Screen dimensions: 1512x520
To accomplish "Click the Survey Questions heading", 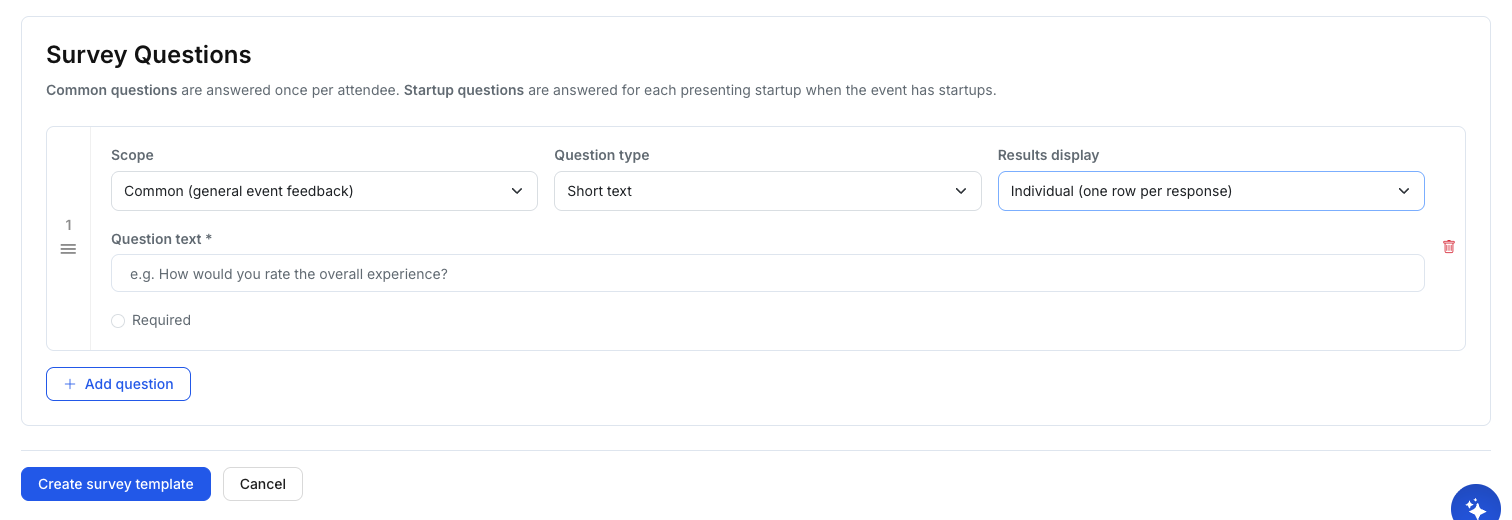I will click(149, 54).
